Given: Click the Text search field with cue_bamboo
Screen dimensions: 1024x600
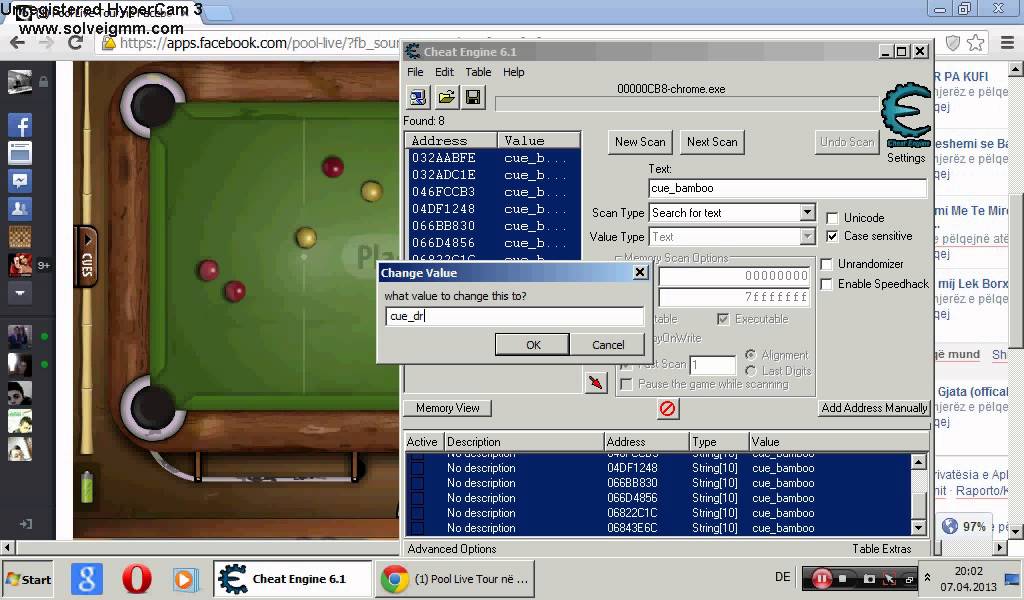Looking at the screenshot, I should (788, 188).
